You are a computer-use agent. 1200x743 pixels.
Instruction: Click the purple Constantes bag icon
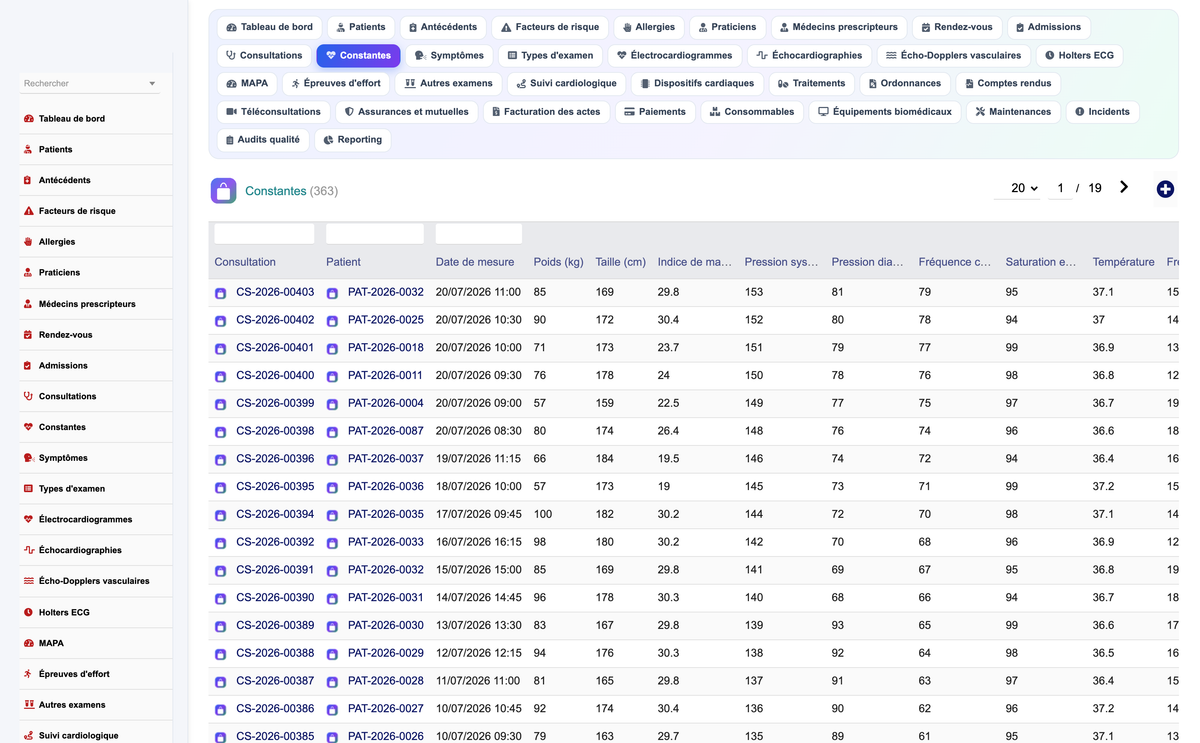coord(224,190)
